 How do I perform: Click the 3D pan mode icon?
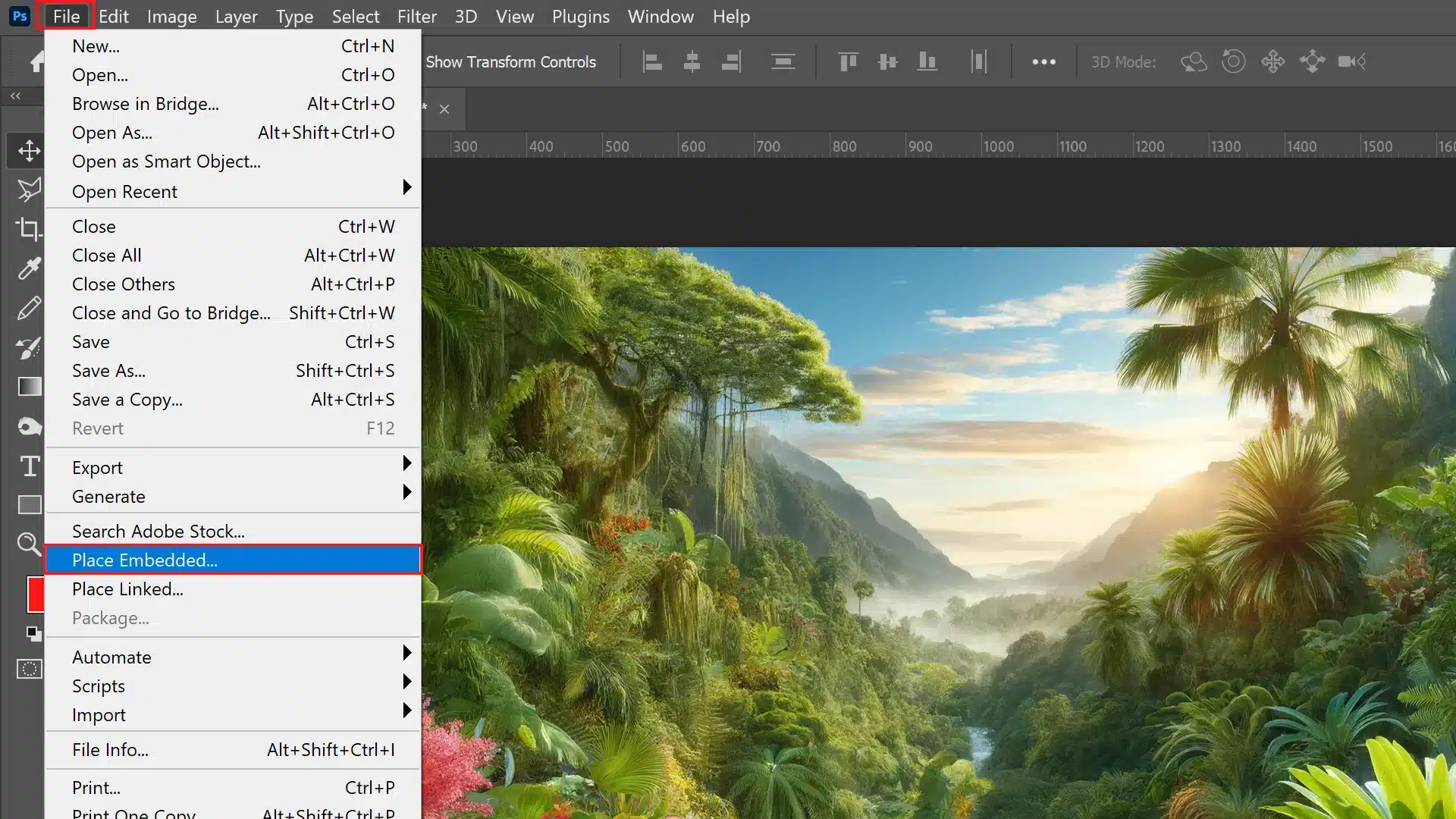[x=1272, y=61]
